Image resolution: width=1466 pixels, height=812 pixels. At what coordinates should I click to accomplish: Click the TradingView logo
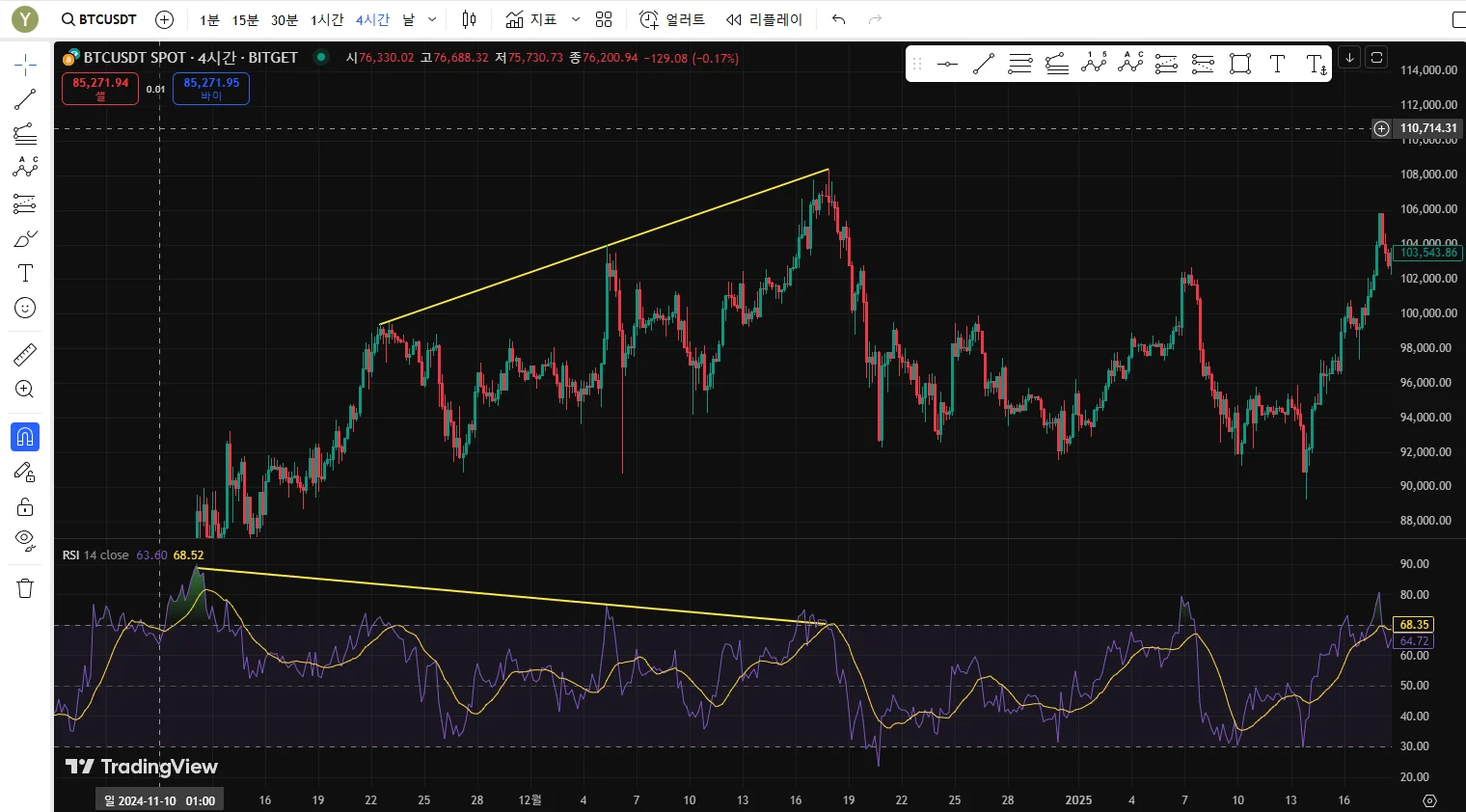pos(142,767)
